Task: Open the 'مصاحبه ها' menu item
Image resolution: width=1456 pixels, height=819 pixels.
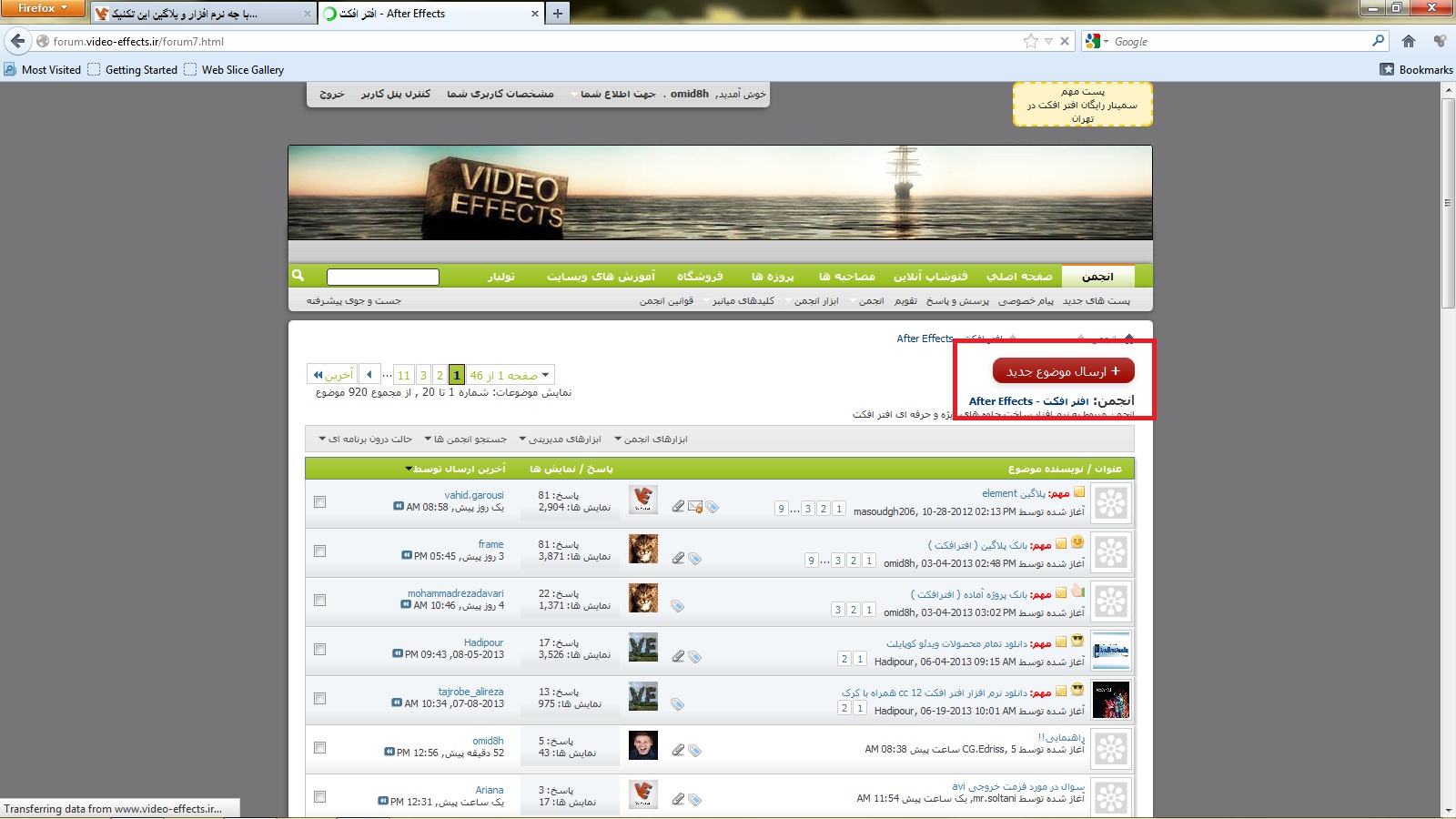Action: (x=846, y=276)
